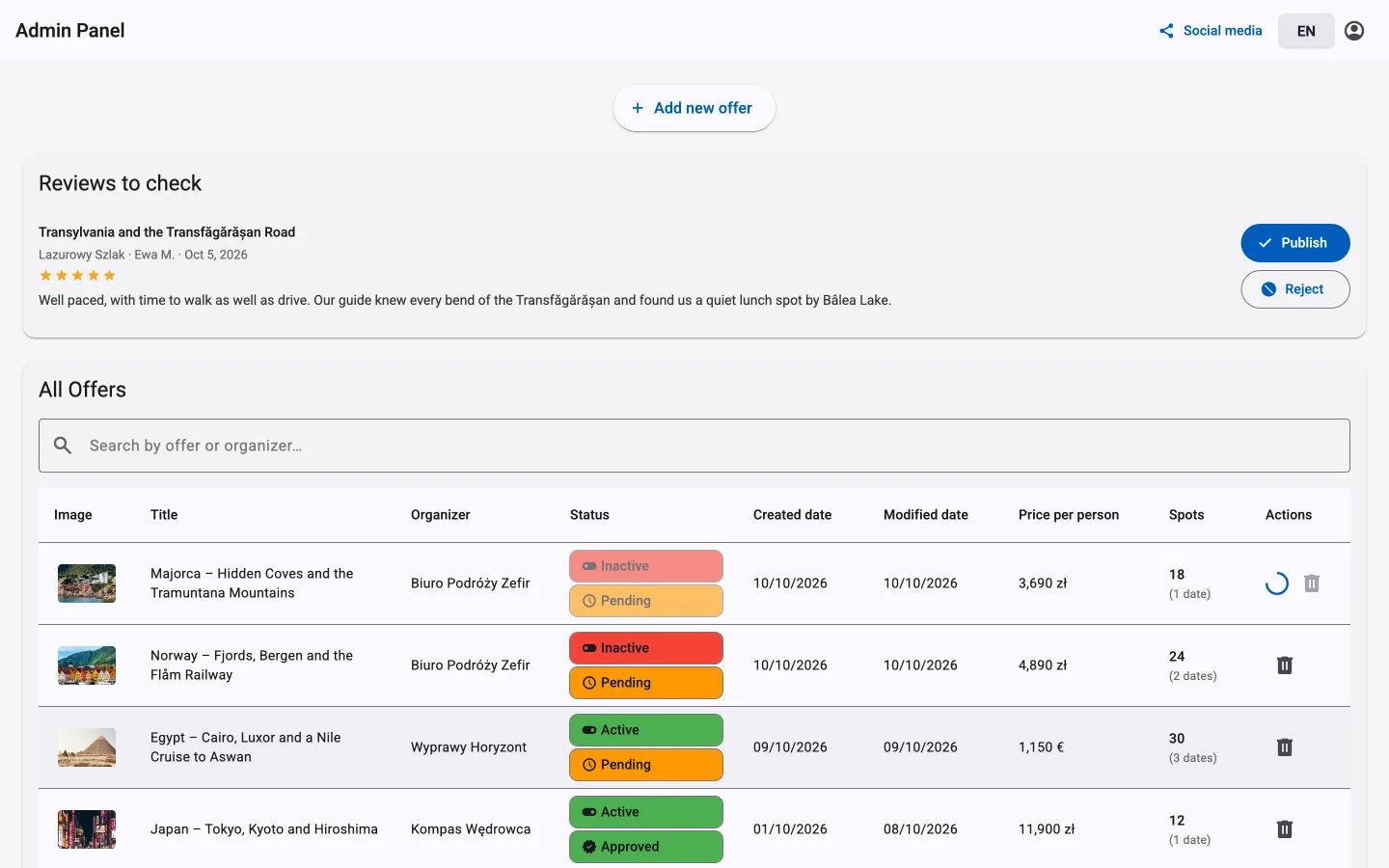Delete the Norway offer via trash icon
Viewport: 1389px width, 868px height.
pyautogui.click(x=1285, y=665)
